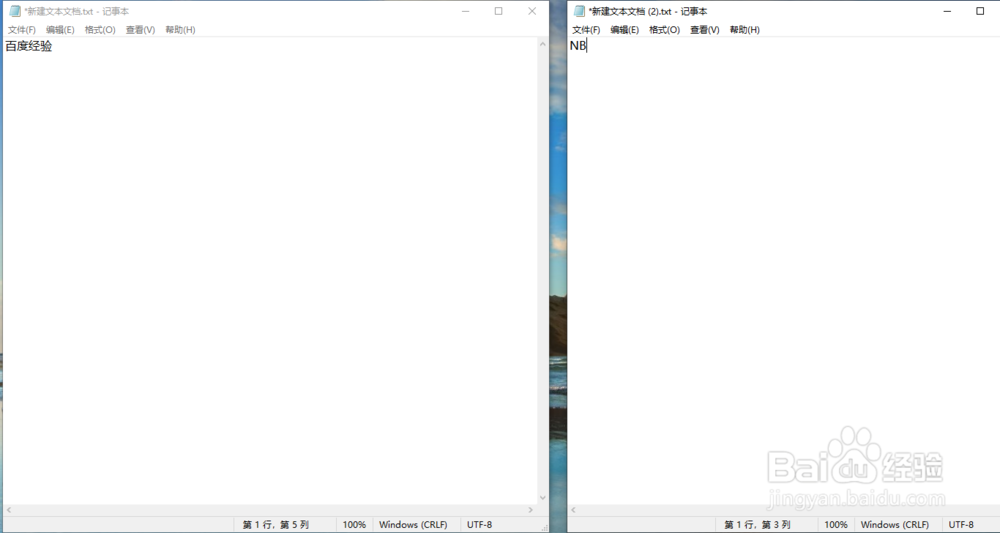Click the scroll-left arrow in left window

(x=8, y=509)
